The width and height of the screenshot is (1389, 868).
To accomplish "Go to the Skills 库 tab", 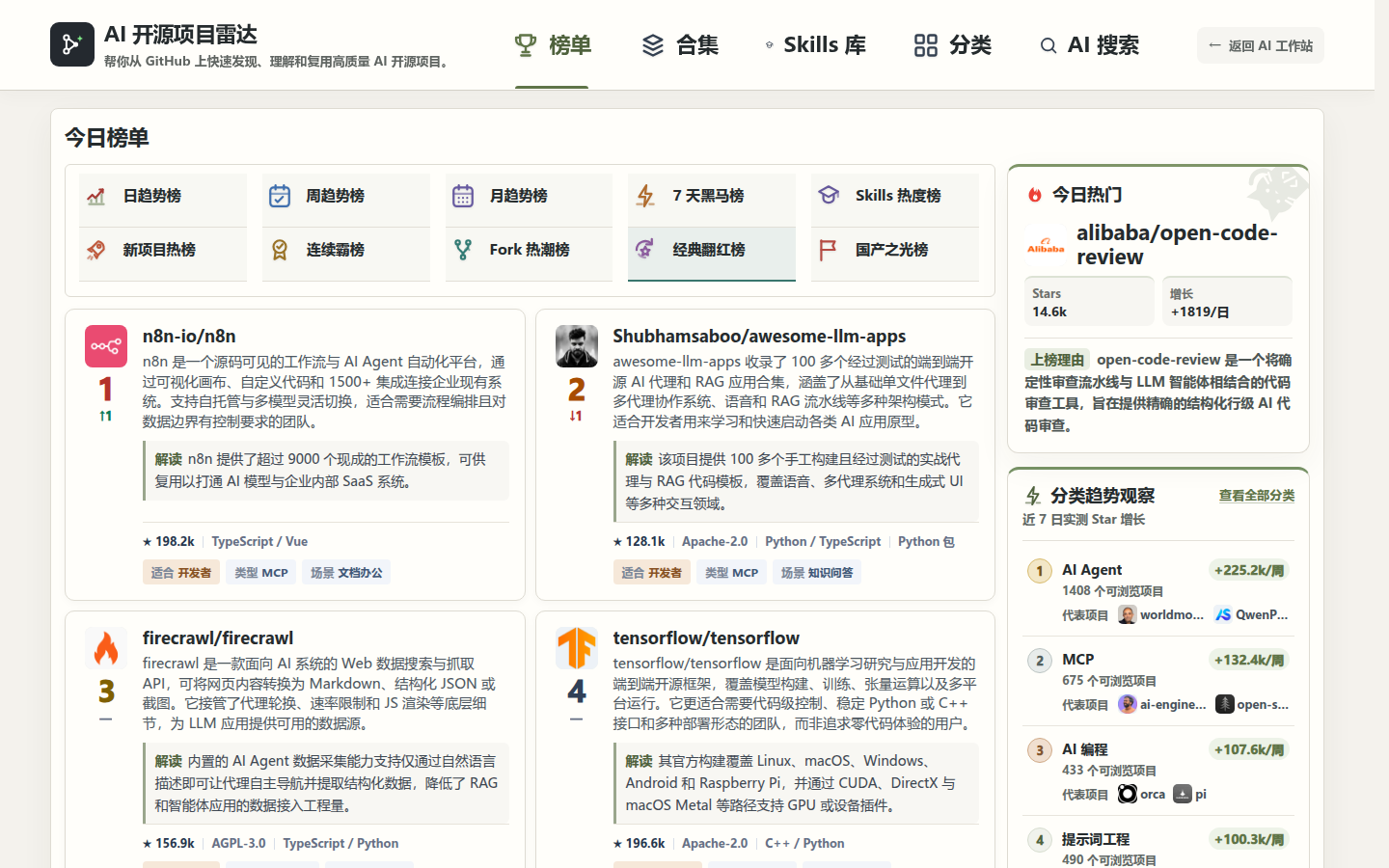I will [x=815, y=45].
